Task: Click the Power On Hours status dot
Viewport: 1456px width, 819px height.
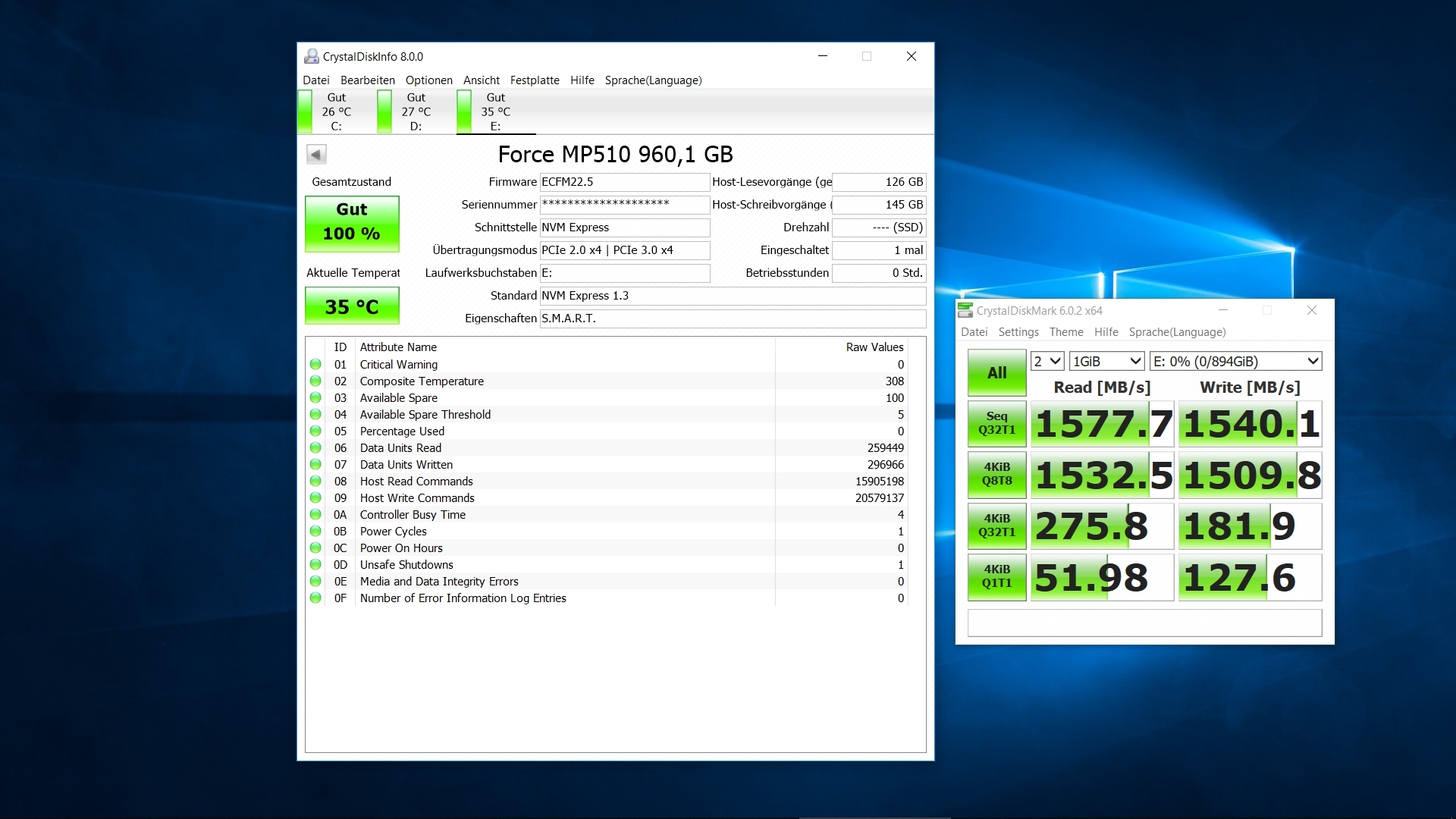Action: [315, 548]
